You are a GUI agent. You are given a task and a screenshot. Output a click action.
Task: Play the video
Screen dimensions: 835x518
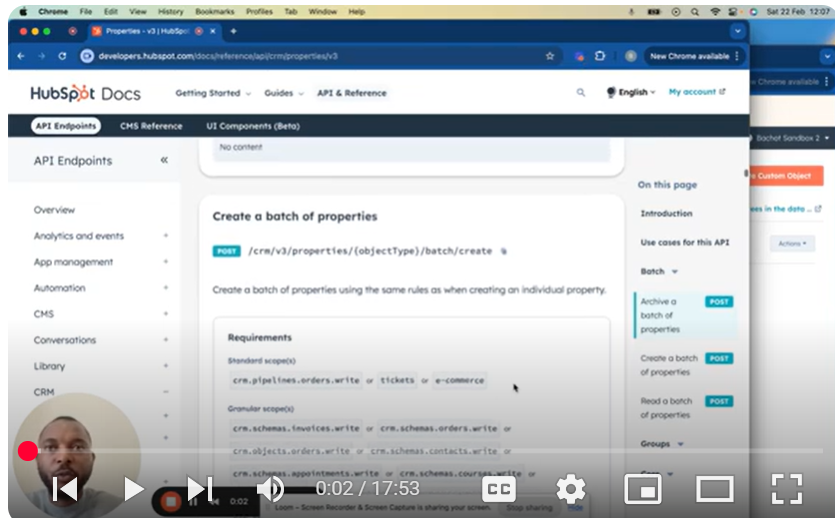[134, 489]
